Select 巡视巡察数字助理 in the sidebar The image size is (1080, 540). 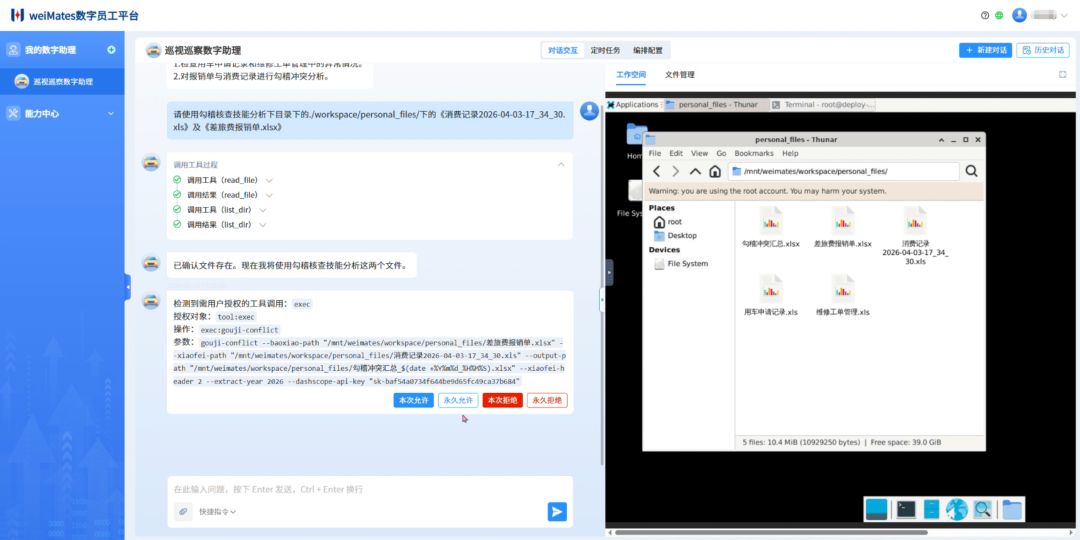click(62, 81)
